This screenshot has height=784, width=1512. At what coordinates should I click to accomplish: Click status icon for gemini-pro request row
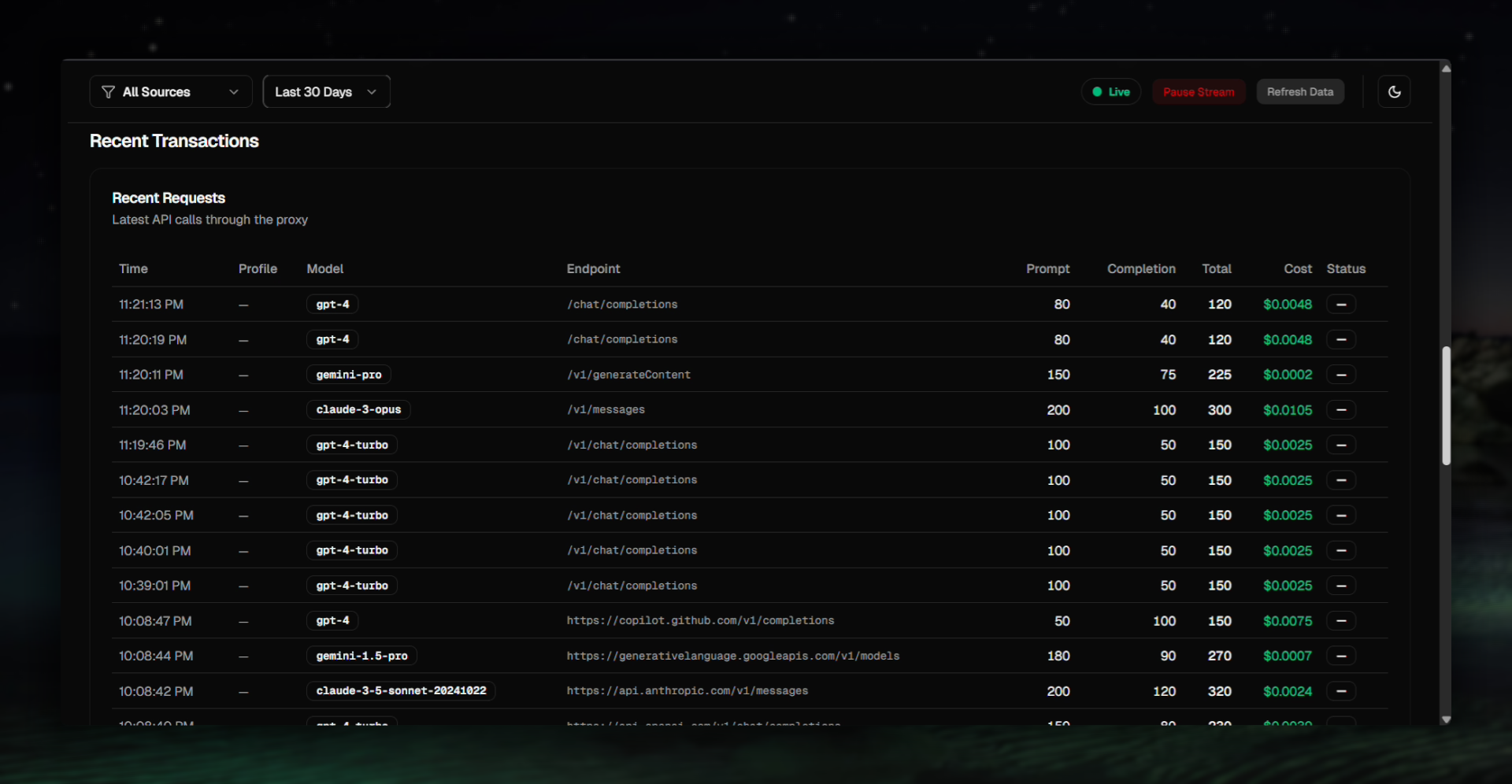(x=1340, y=375)
